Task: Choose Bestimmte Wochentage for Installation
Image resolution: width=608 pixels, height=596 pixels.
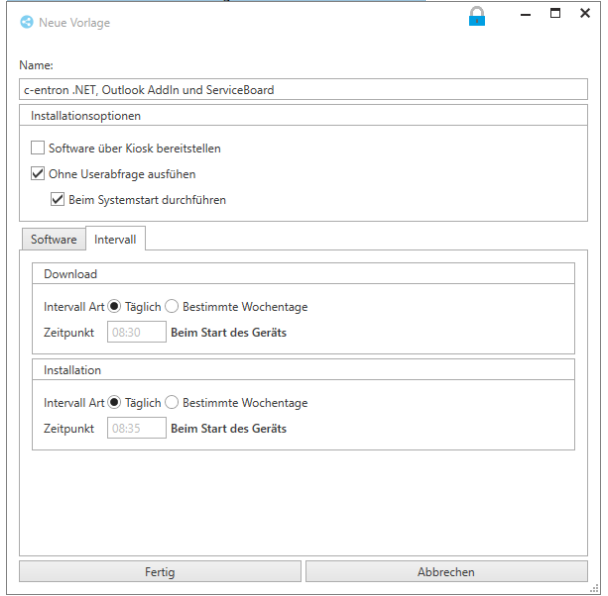Action: (x=172, y=403)
